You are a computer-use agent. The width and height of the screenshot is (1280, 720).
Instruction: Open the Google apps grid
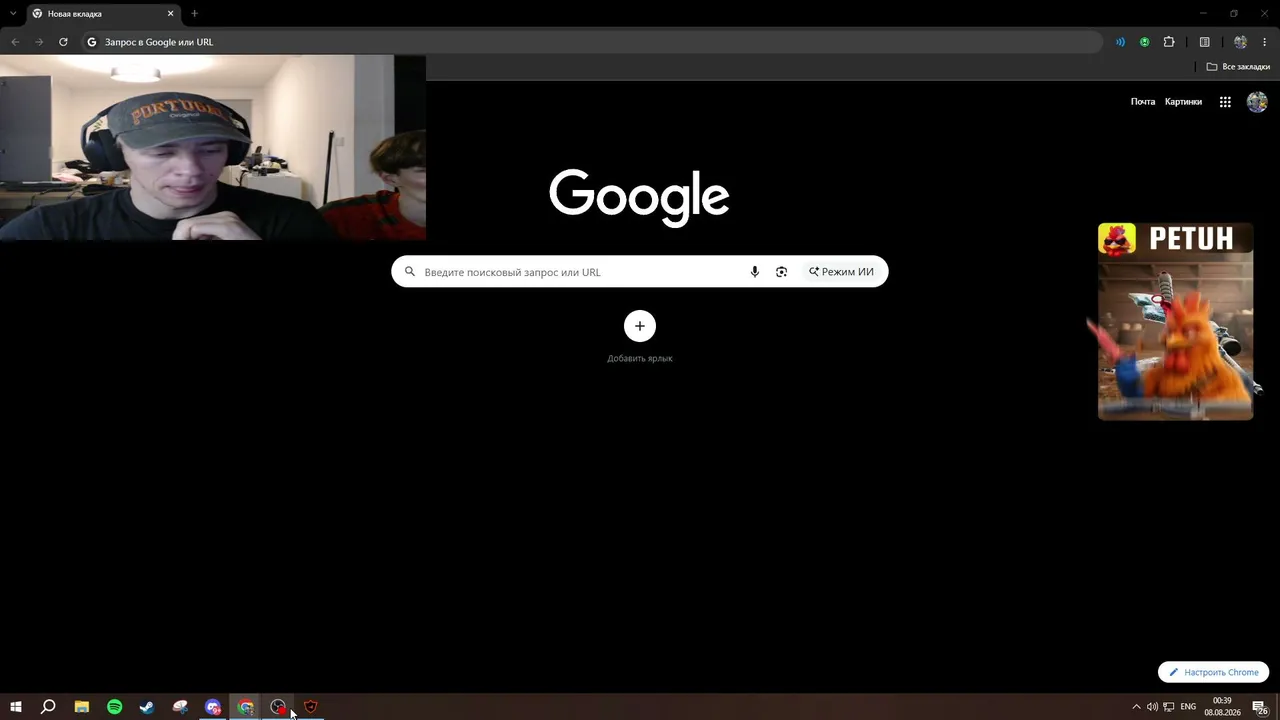point(1225,102)
